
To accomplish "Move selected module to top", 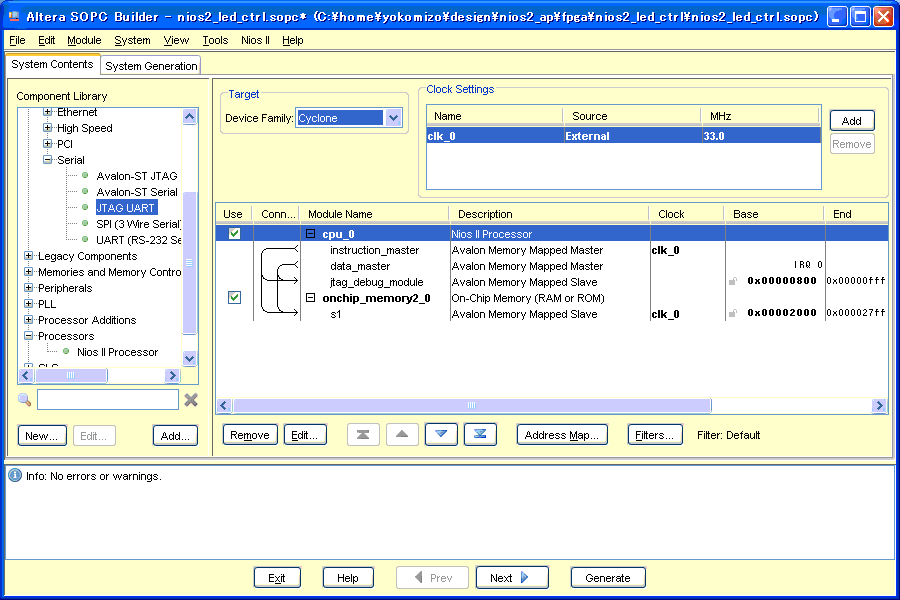I will pos(363,435).
